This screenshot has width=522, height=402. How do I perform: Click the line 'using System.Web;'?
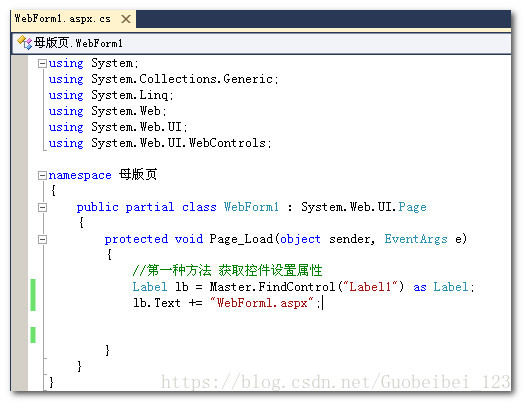(x=107, y=111)
